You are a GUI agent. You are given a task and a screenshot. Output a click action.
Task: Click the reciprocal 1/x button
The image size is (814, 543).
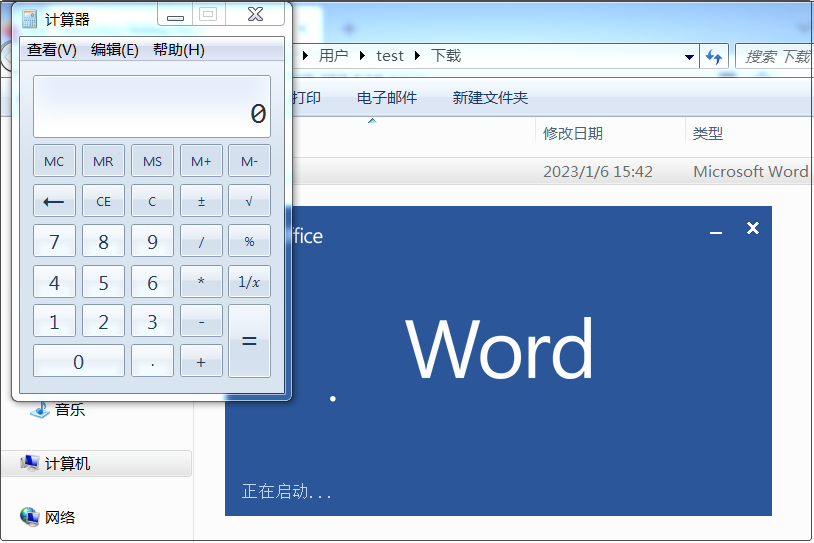pyautogui.click(x=249, y=281)
